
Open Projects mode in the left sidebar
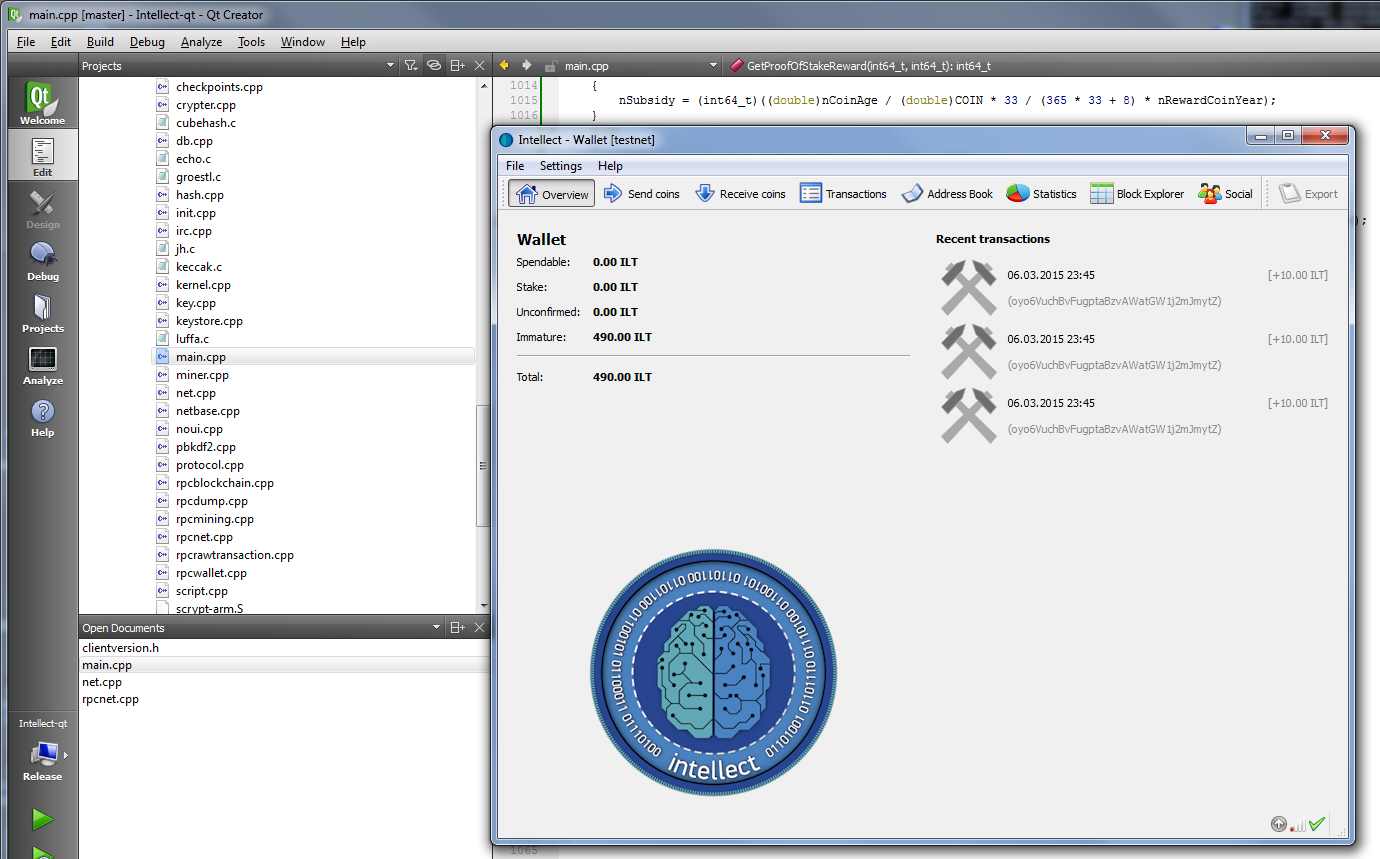(42, 311)
